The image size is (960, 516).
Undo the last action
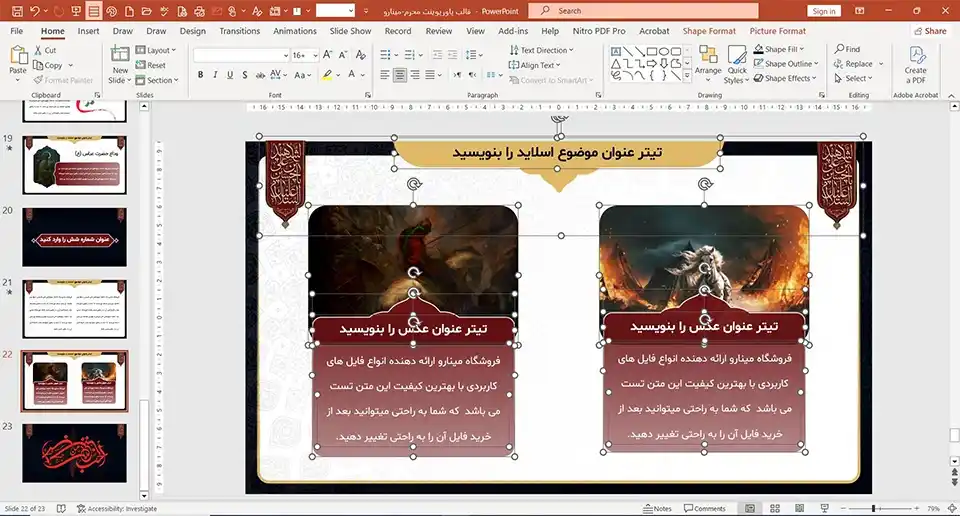[35, 11]
